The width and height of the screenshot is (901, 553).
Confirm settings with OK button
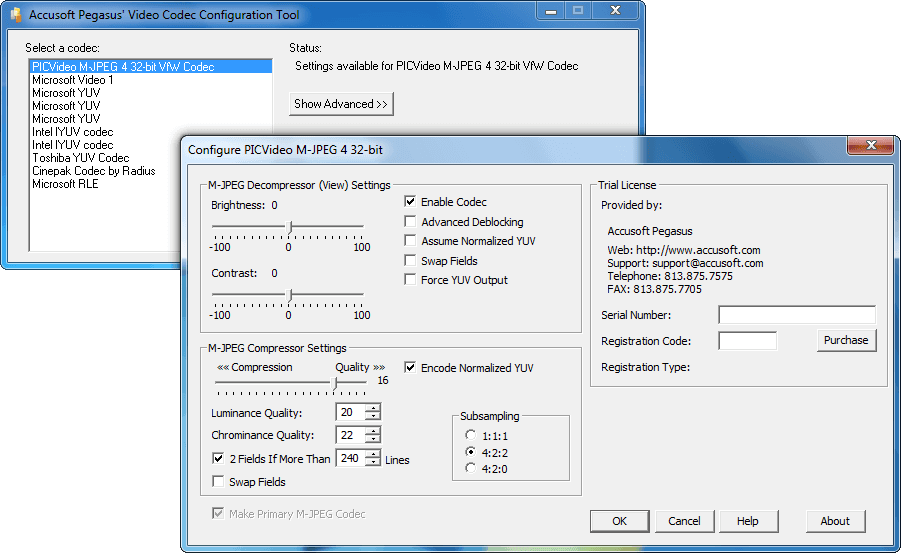619,521
